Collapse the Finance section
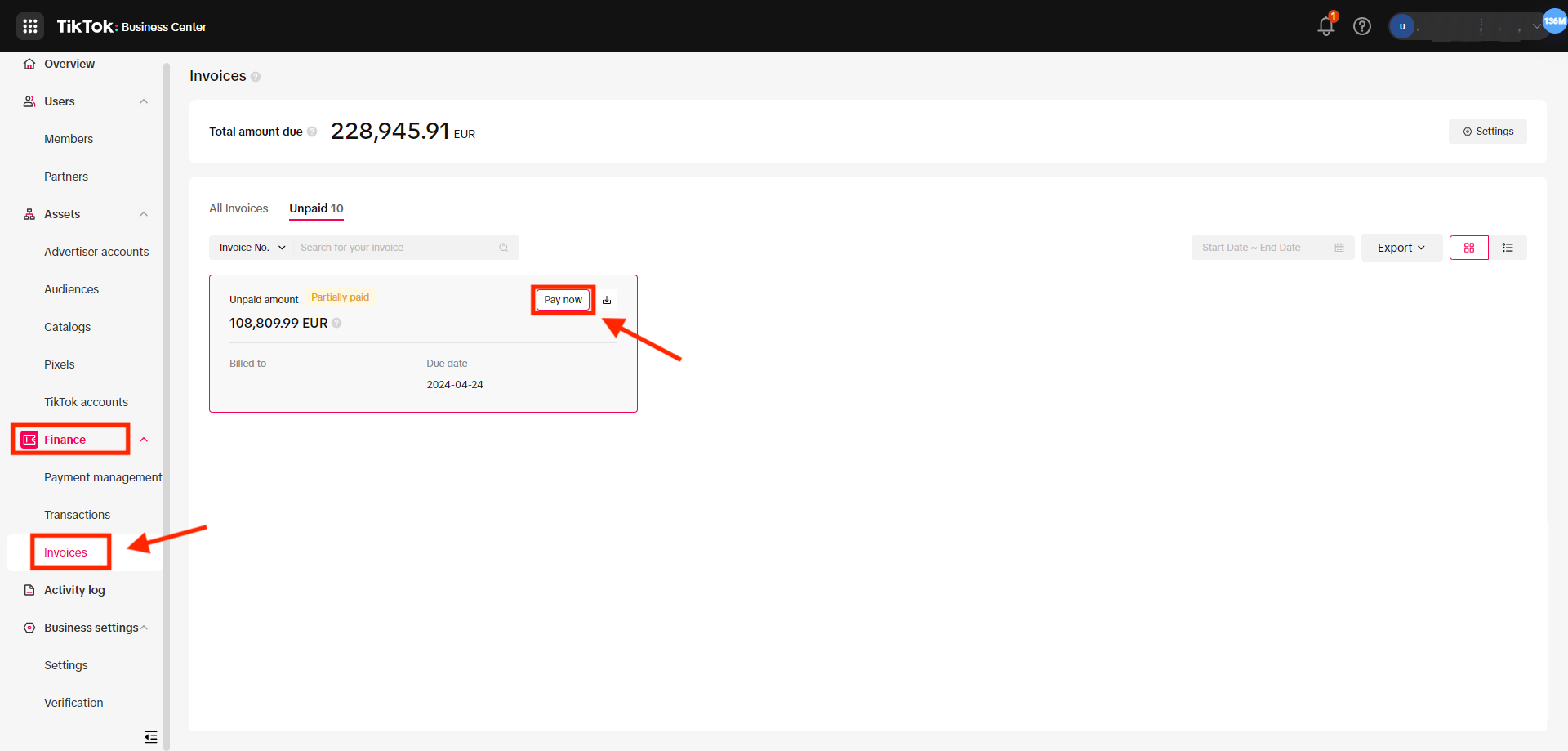The width and height of the screenshot is (1568, 751). (x=144, y=440)
